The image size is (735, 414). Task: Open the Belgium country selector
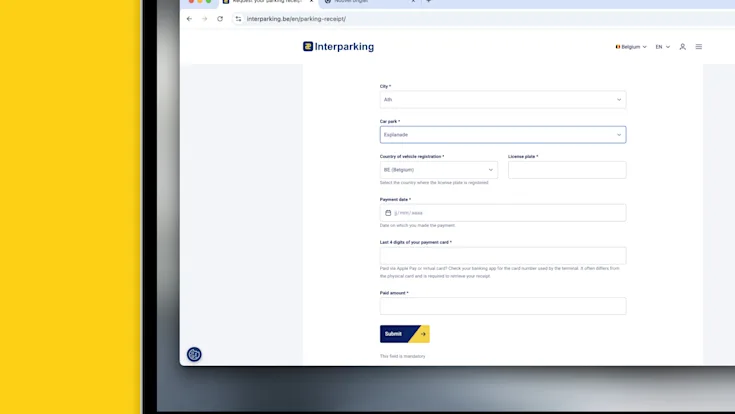[631, 47]
